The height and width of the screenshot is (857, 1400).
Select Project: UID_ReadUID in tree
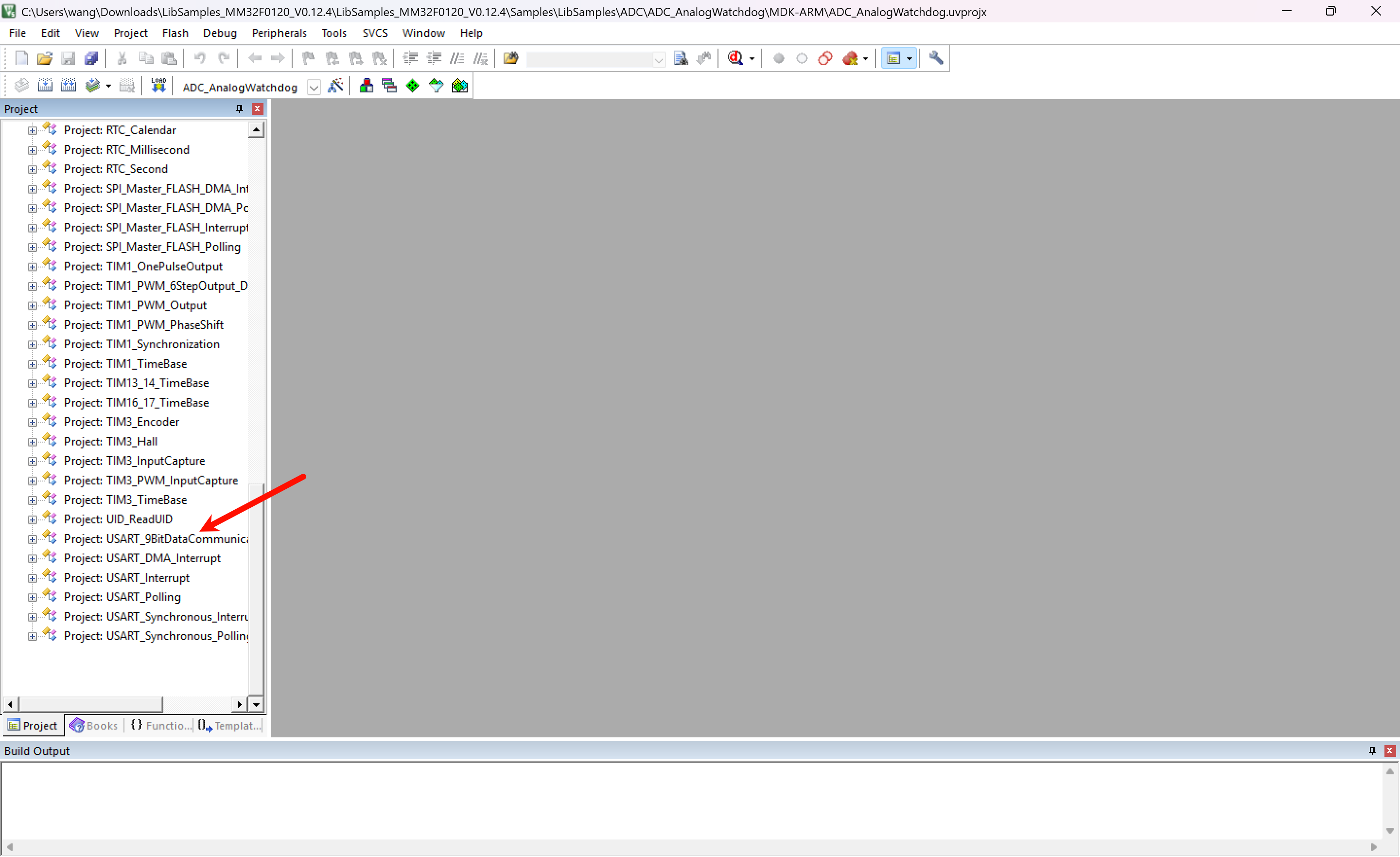[x=118, y=519]
